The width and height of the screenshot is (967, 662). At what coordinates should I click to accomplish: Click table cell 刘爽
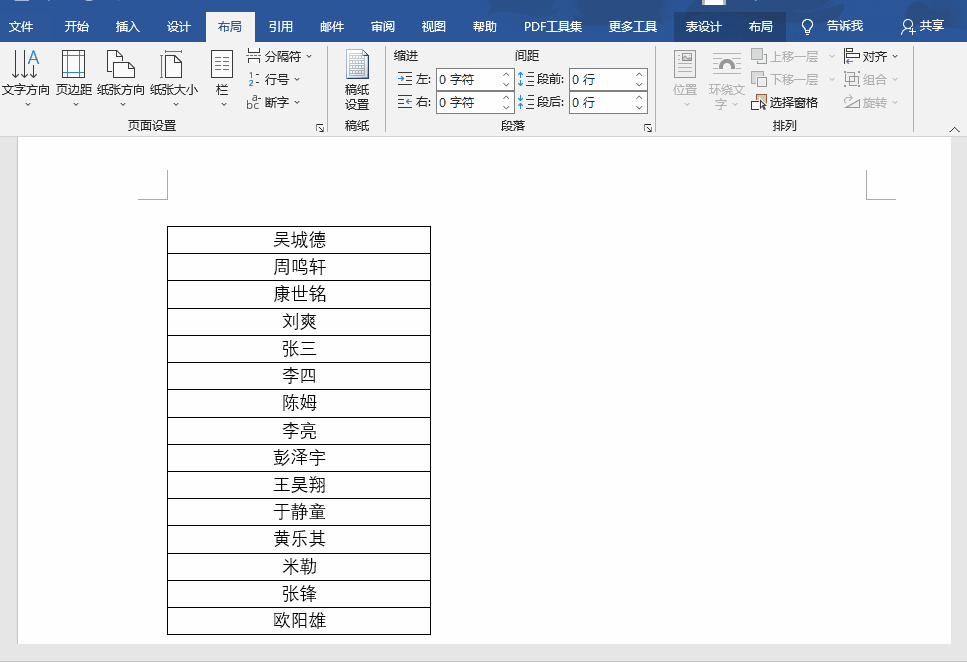click(x=299, y=322)
